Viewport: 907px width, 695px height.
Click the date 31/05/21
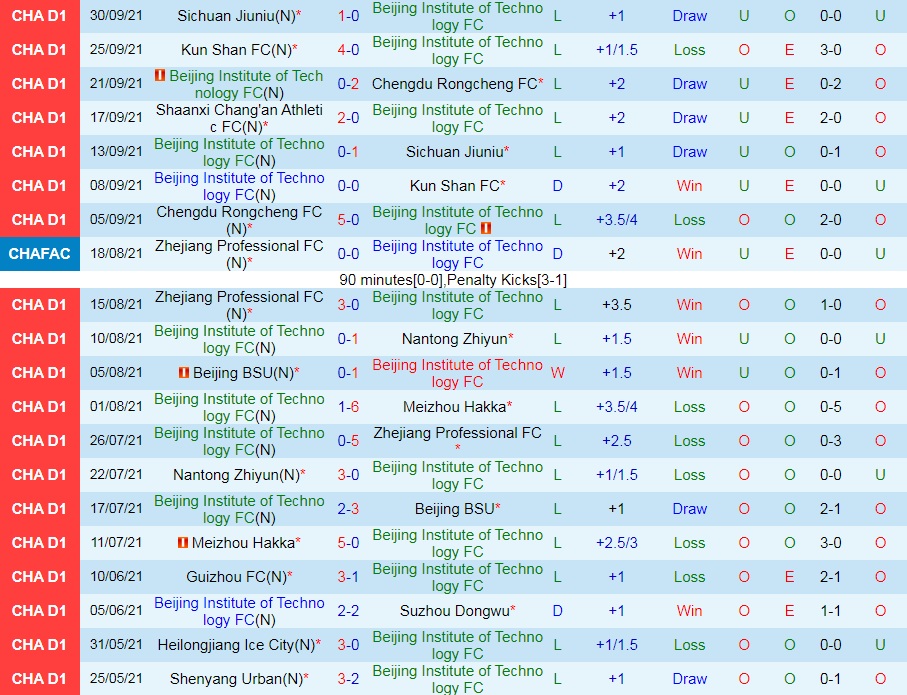[116, 645]
